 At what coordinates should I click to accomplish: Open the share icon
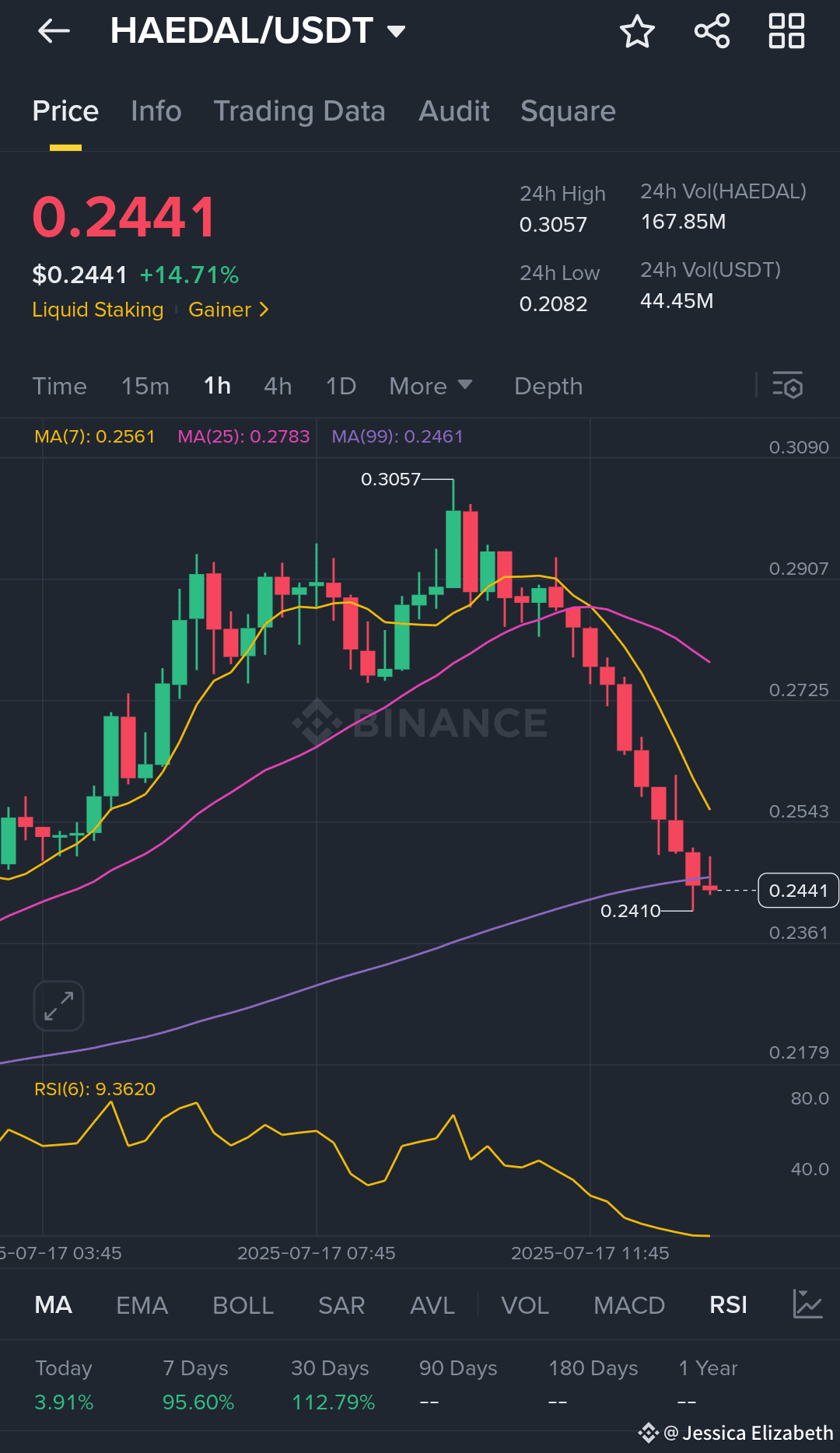tap(712, 31)
